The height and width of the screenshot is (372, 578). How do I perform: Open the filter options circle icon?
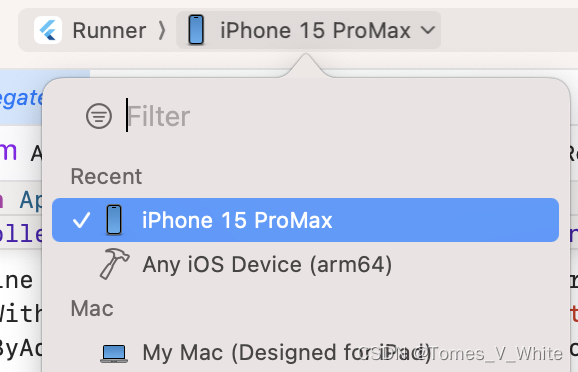pos(99,116)
